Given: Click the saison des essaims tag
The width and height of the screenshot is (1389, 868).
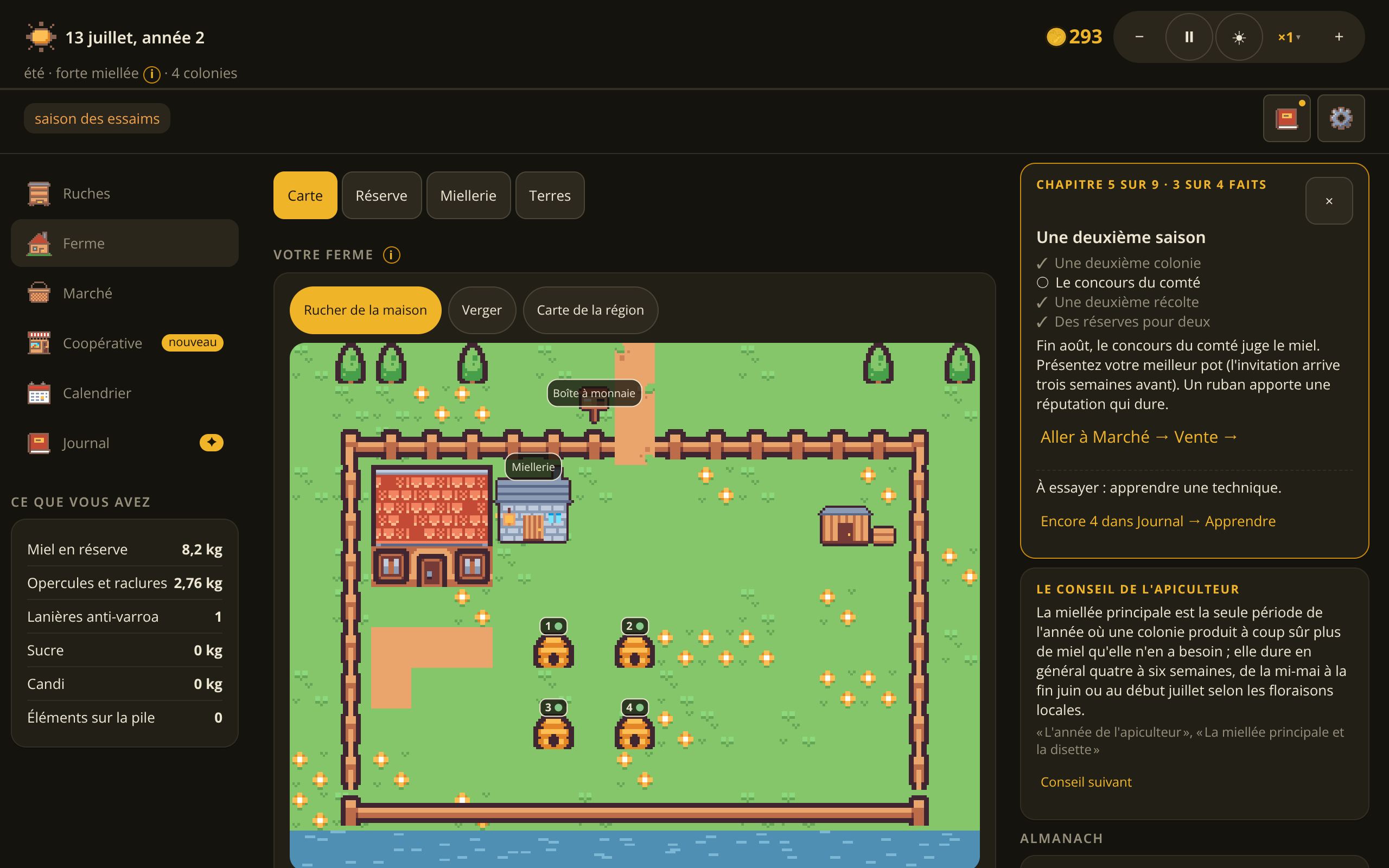Looking at the screenshot, I should 97,118.
